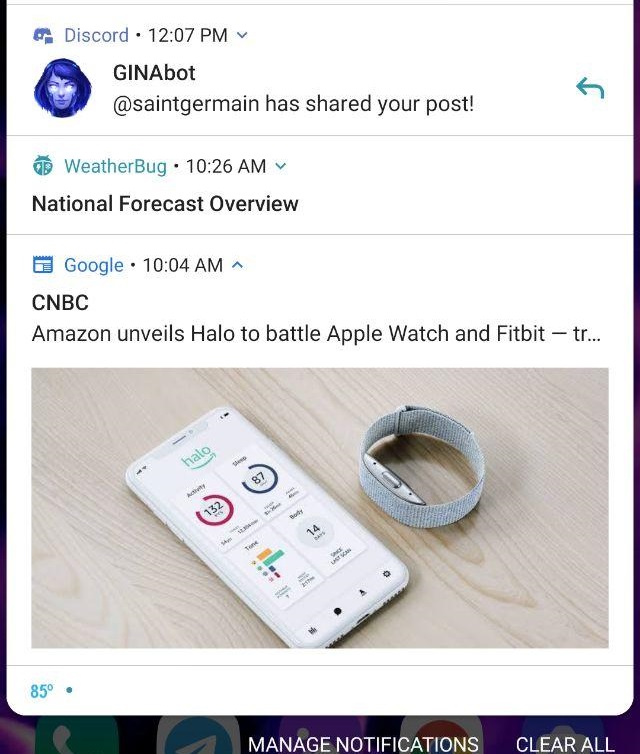Expand the WeatherBug notification chevron
Viewport: 640px width, 754px height.
(x=281, y=166)
